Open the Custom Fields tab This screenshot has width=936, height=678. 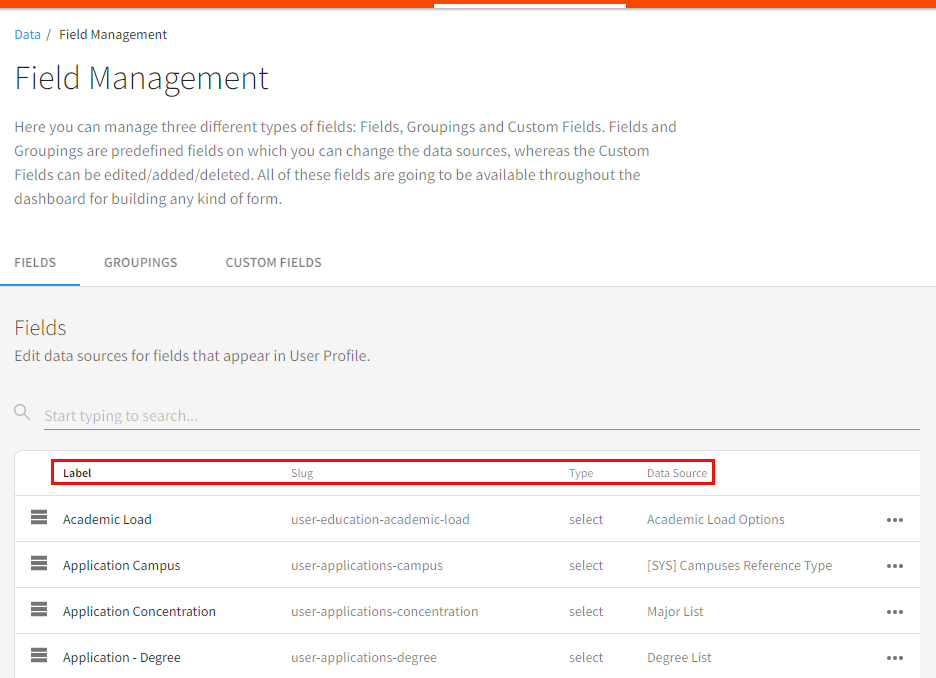(x=273, y=263)
